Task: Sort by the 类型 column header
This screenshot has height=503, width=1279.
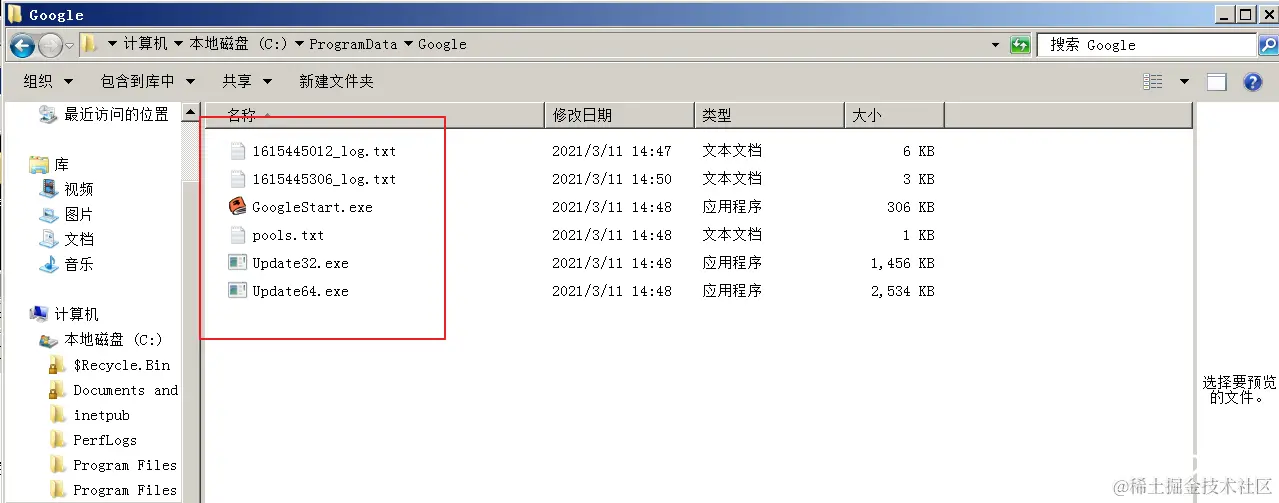Action: click(x=769, y=115)
